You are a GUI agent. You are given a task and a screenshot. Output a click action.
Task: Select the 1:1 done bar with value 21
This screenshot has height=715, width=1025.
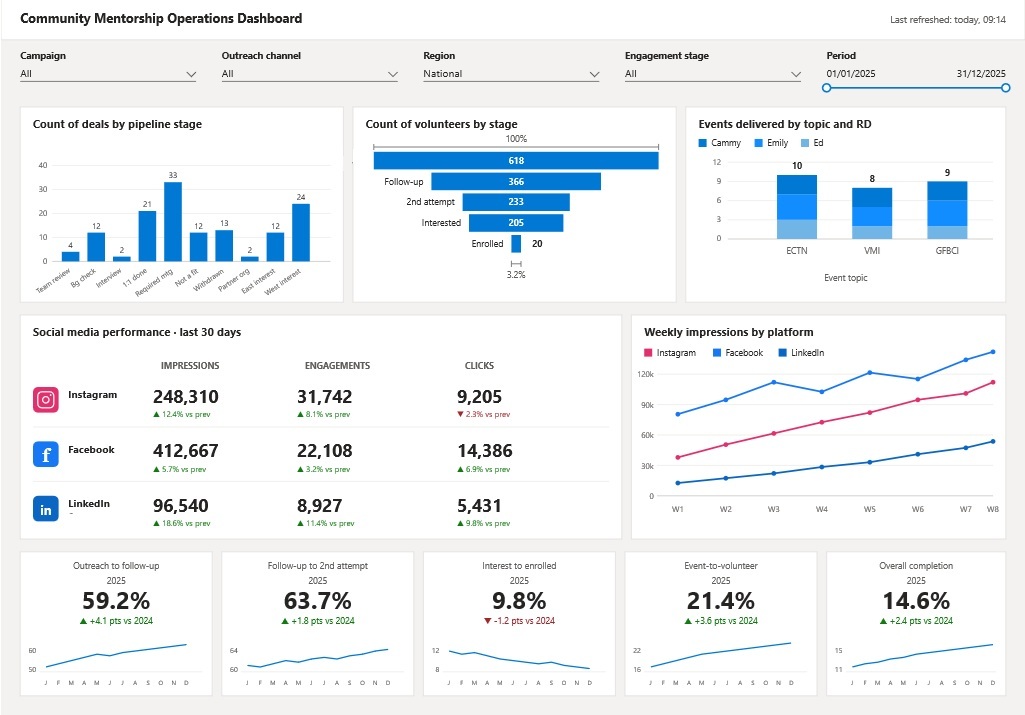point(147,236)
